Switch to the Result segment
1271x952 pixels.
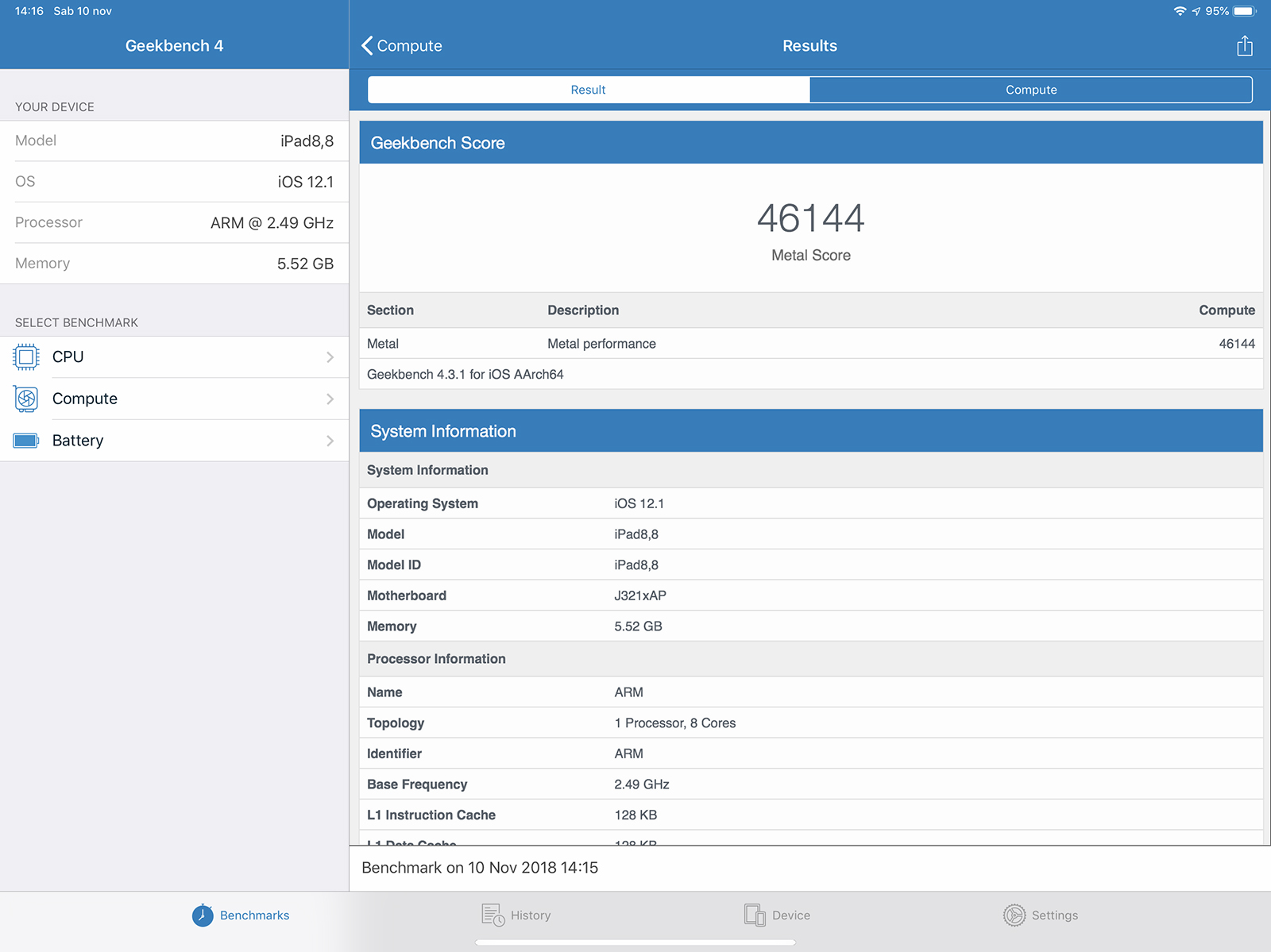589,90
